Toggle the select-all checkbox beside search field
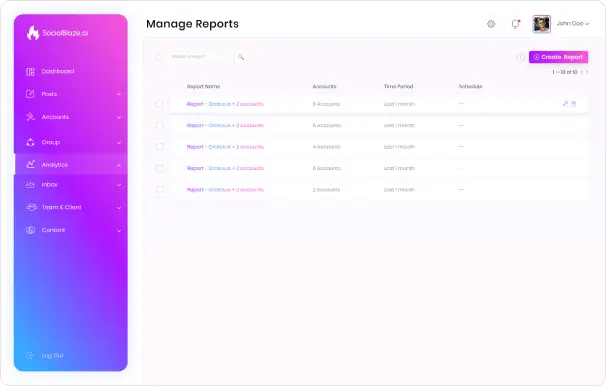The image size is (606, 386). [x=159, y=57]
